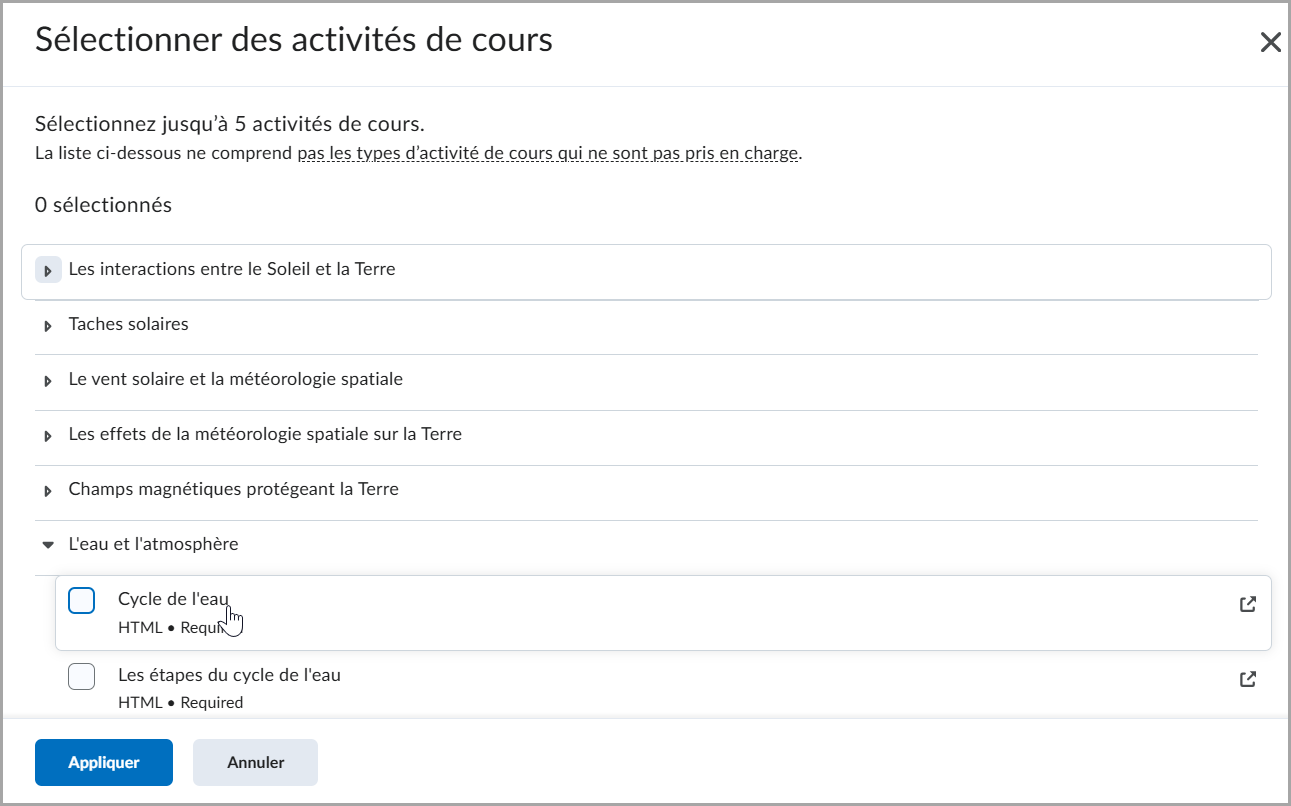Click the "Taches solaires" row label
Viewport: 1291px width, 806px height.
pos(128,324)
